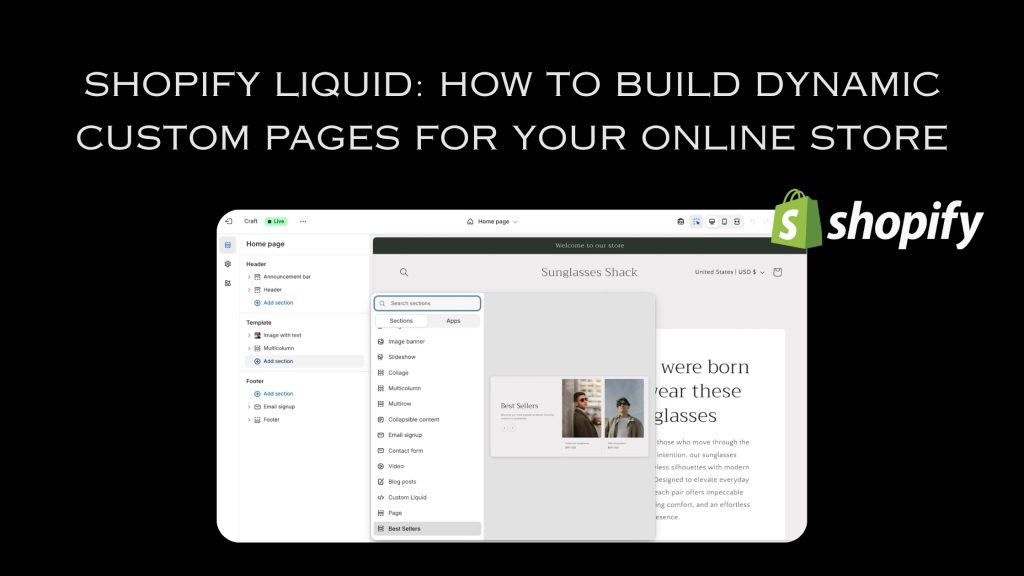Click the Home page sidebar heading
The image size is (1024, 576).
[x=265, y=244]
